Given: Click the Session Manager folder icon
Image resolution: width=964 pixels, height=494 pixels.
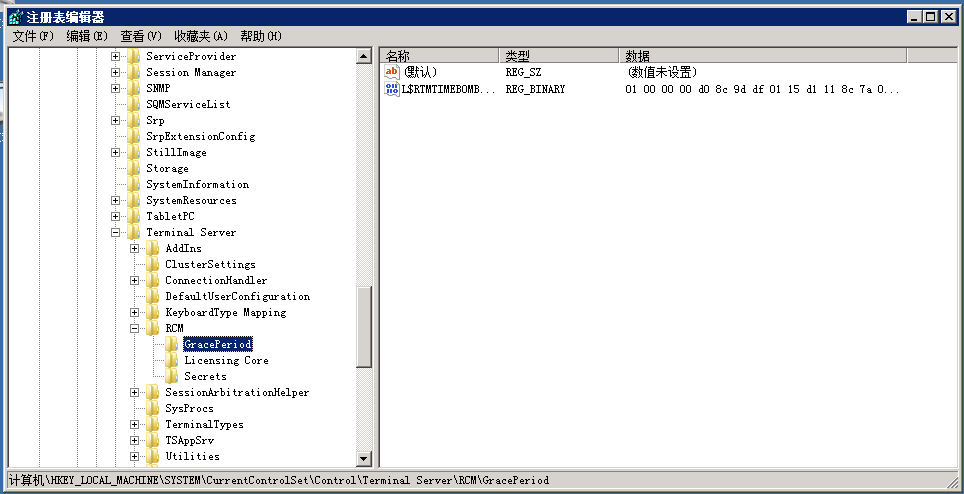Looking at the screenshot, I should coord(134,72).
